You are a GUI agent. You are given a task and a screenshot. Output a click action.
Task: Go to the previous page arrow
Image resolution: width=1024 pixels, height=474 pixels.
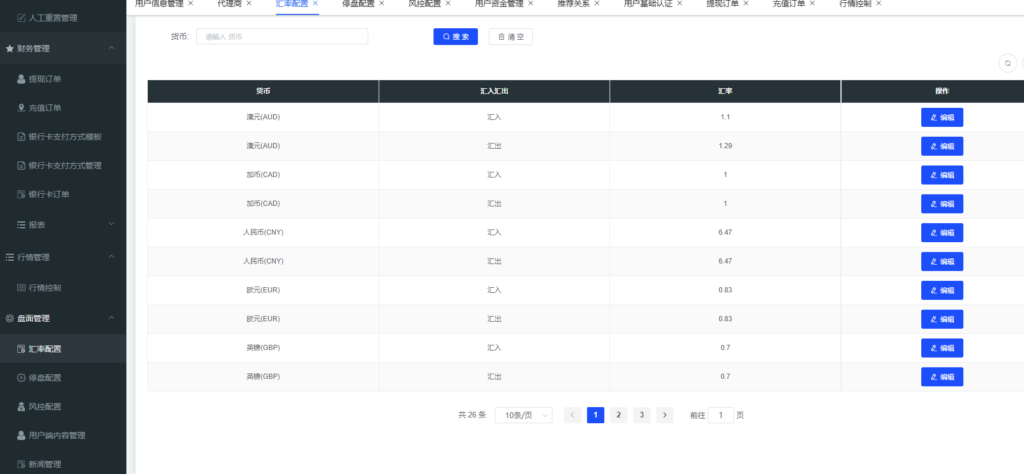(573, 415)
